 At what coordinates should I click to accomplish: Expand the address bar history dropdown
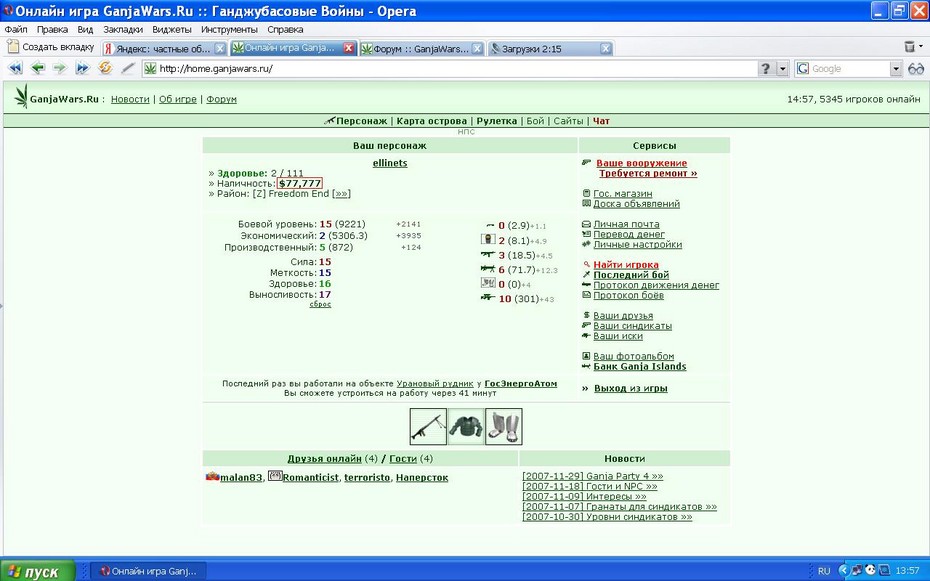(x=782, y=69)
